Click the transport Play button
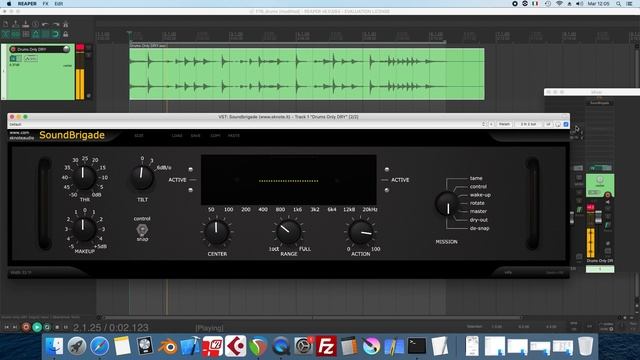Screen dimensions: 640x360 [37, 327]
